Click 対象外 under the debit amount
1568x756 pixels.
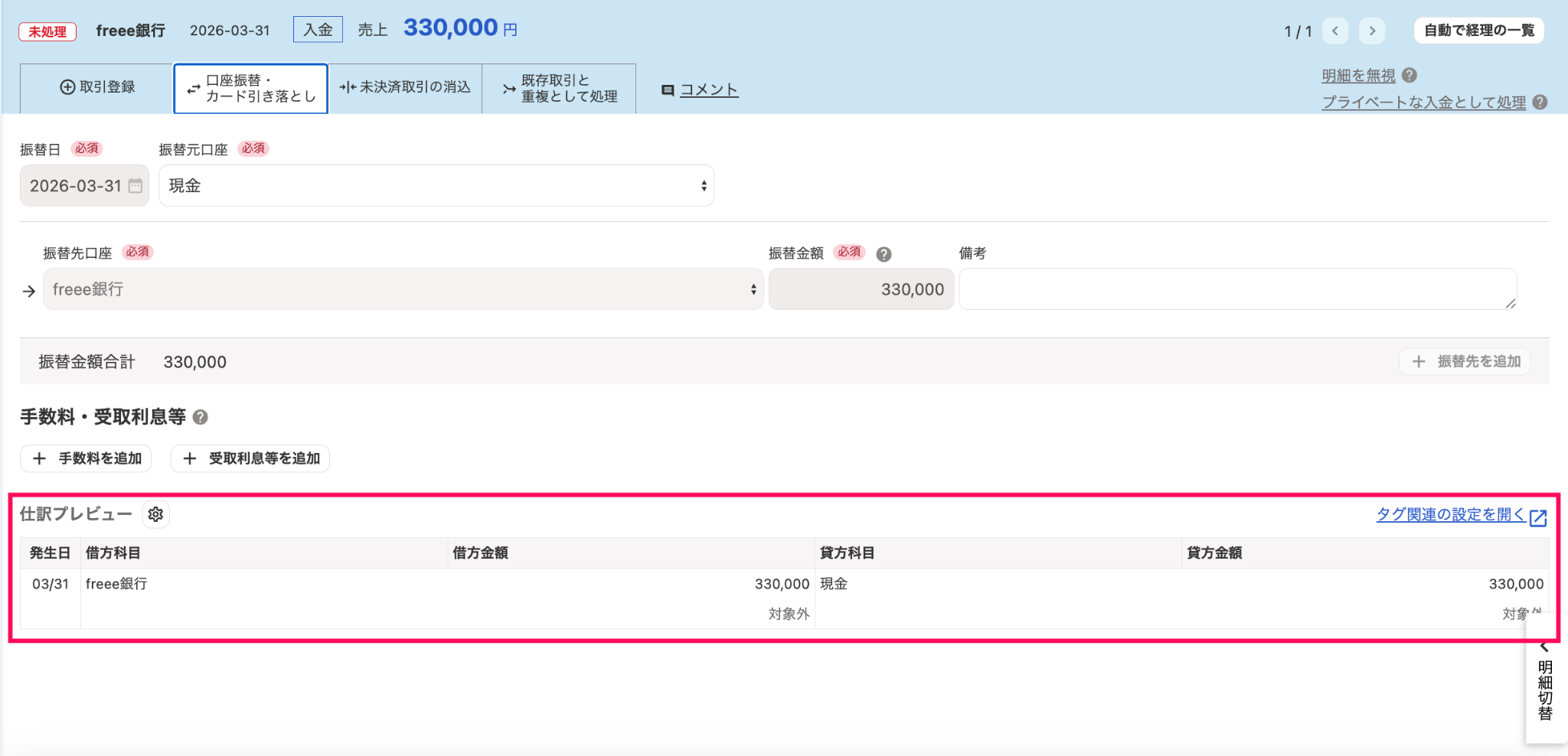[x=789, y=614]
